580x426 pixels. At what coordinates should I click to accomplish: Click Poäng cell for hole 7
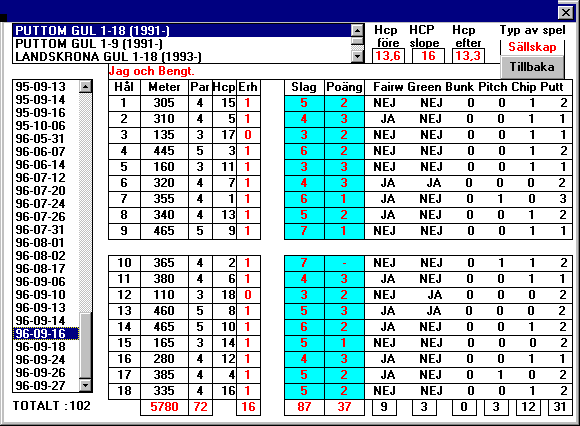pyautogui.click(x=344, y=199)
